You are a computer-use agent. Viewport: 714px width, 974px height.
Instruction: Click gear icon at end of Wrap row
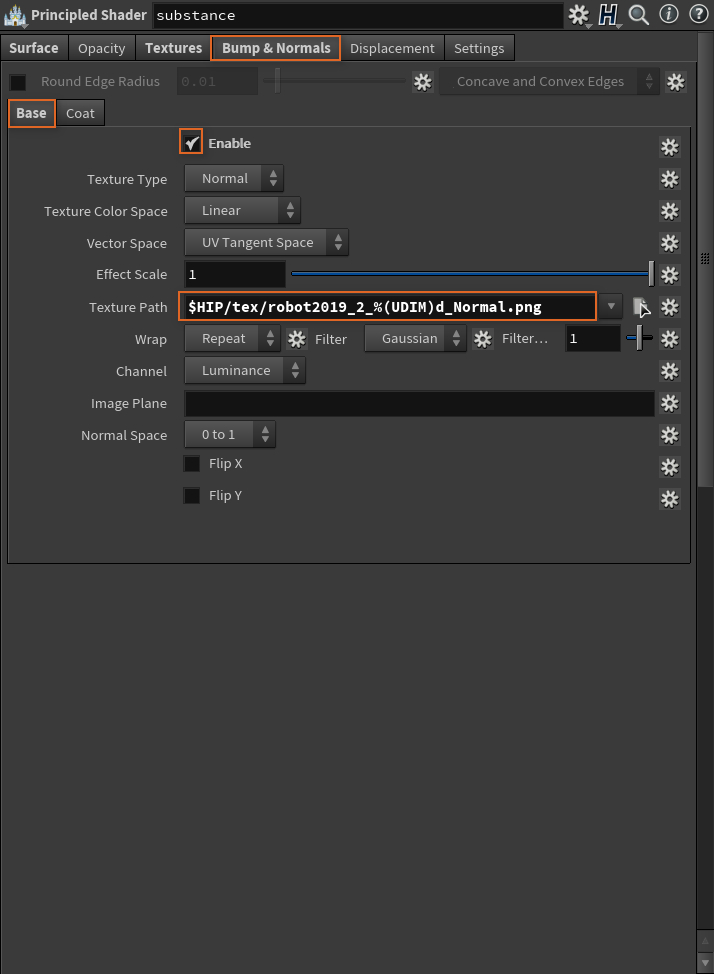pos(669,339)
